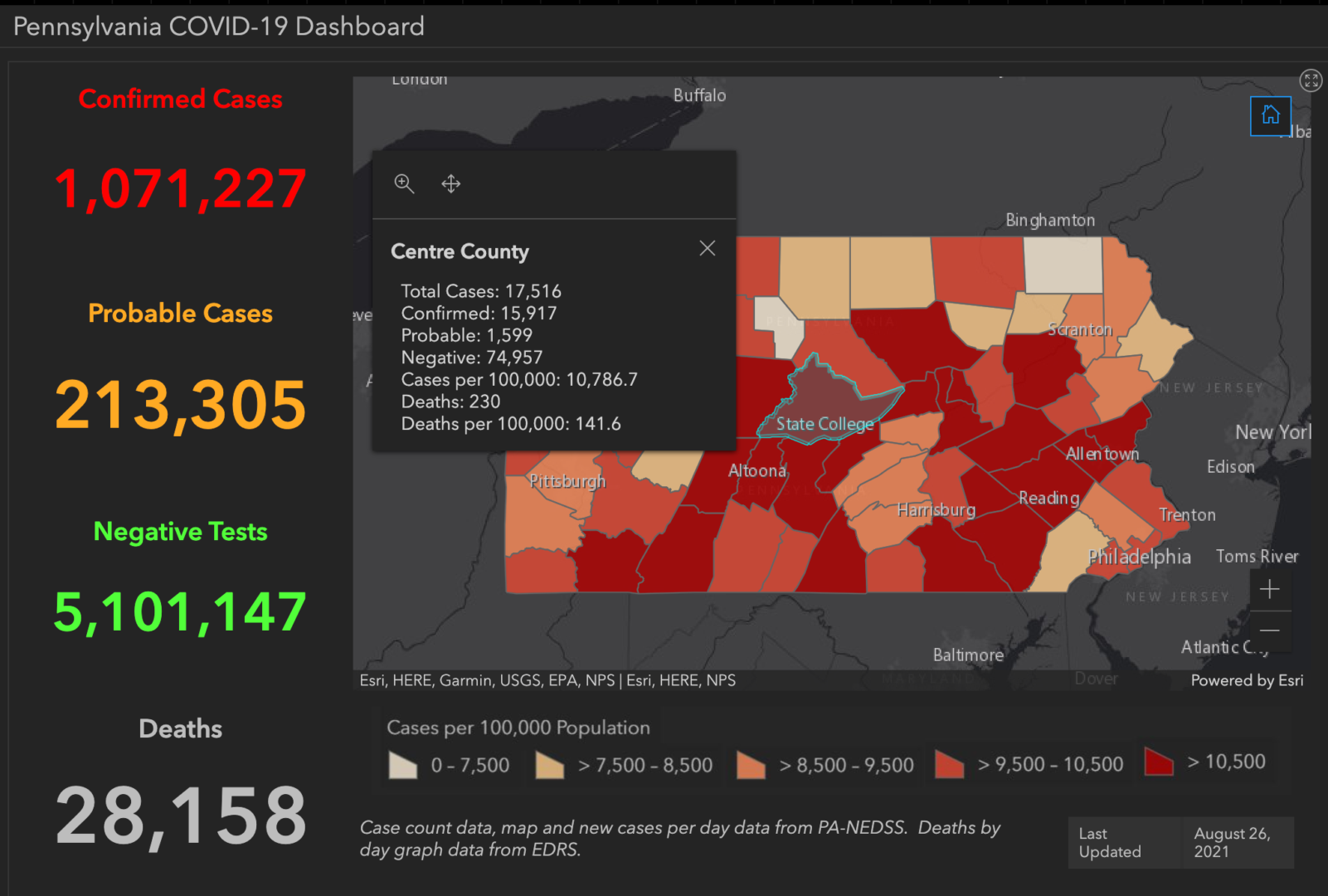Click the Baltimore label on map

click(x=968, y=655)
